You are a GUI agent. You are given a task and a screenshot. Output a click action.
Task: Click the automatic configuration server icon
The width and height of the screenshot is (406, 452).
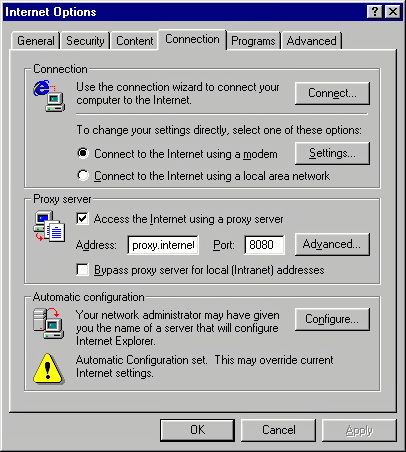pyautogui.click(x=49, y=323)
